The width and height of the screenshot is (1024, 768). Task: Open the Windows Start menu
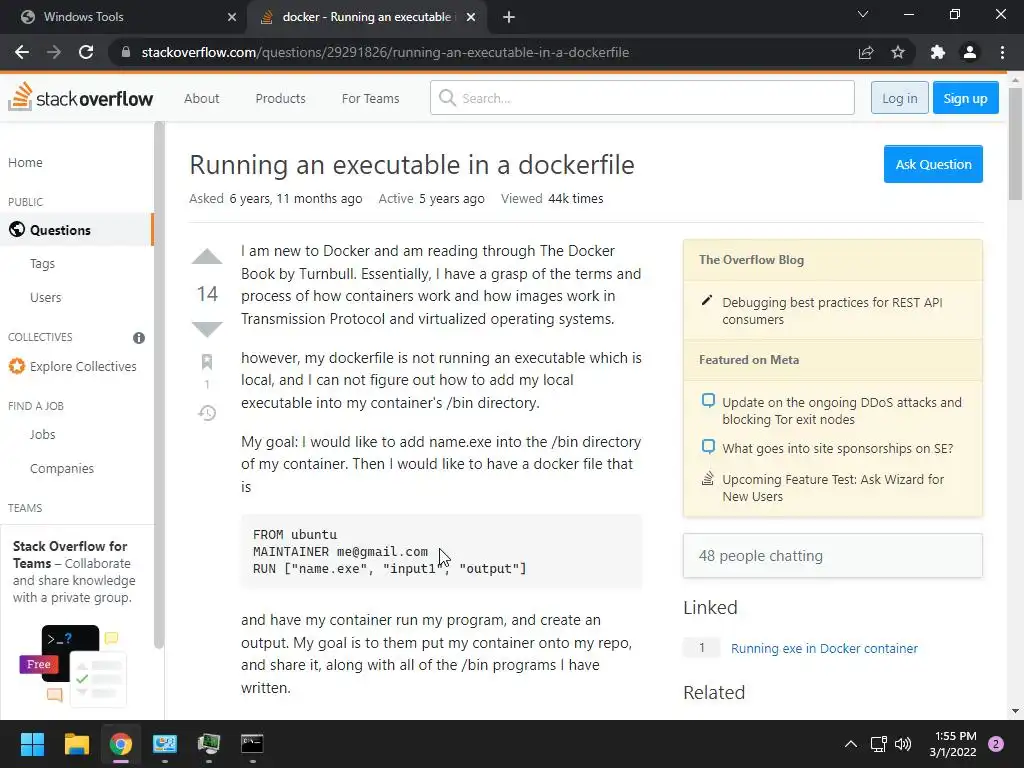32,744
